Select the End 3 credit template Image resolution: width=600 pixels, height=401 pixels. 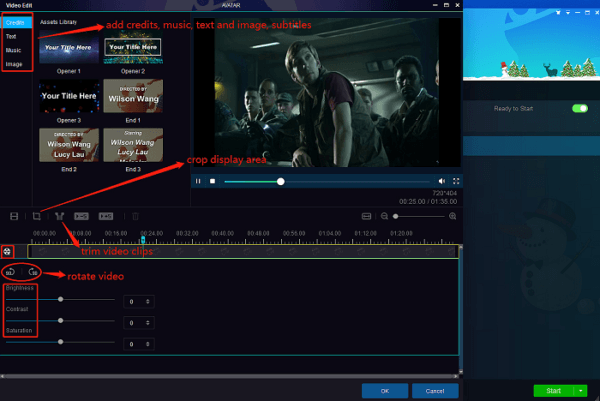click(x=133, y=145)
